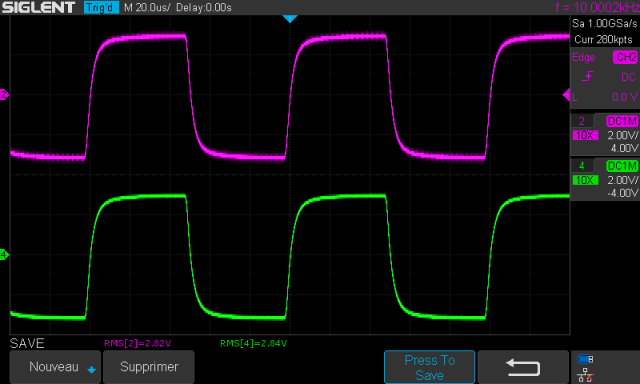The height and width of the screenshot is (384, 640).
Task: Select the USB drive status icon
Action: point(585,360)
